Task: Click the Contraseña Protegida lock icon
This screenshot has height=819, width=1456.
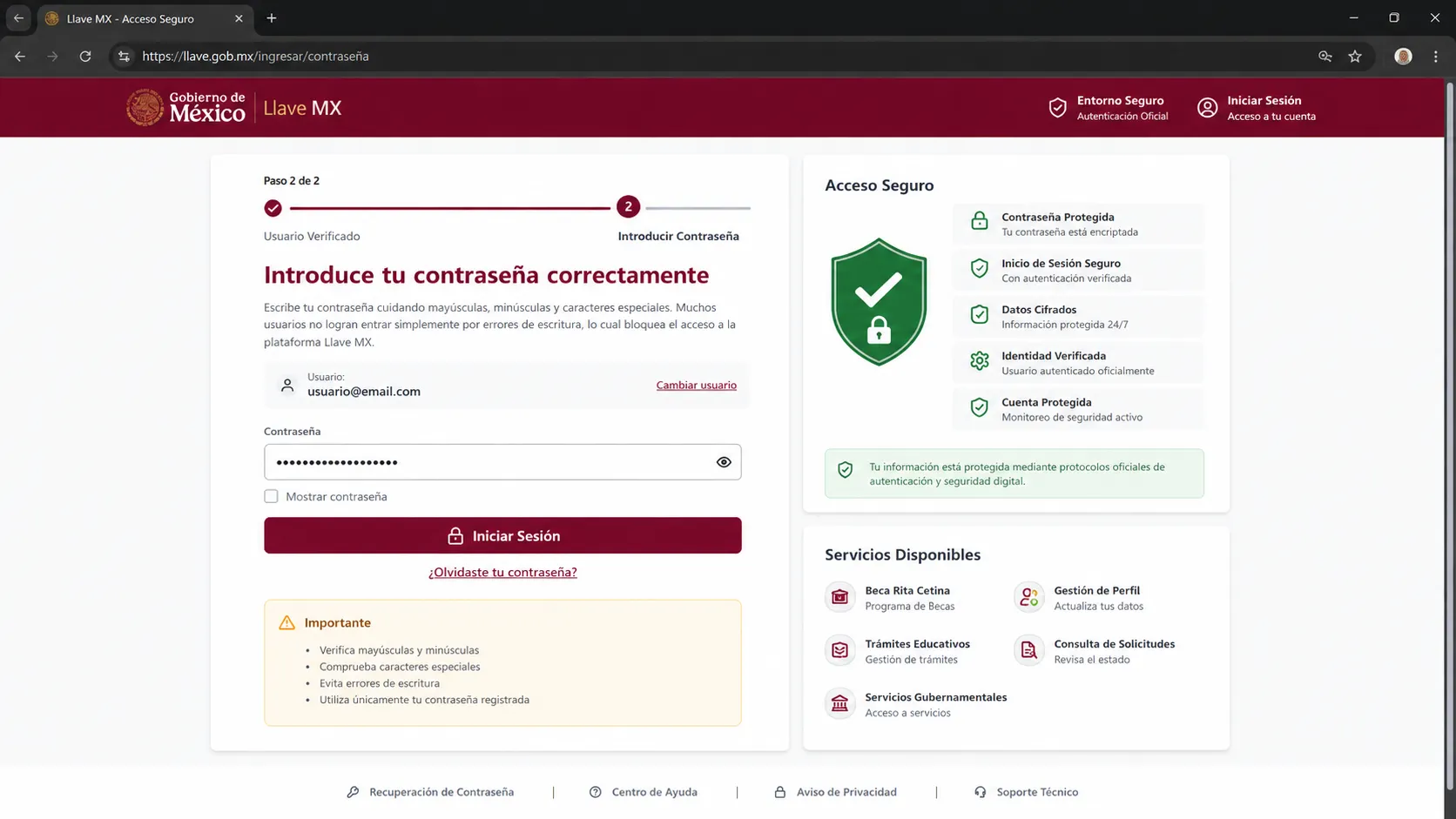Action: pyautogui.click(x=980, y=221)
